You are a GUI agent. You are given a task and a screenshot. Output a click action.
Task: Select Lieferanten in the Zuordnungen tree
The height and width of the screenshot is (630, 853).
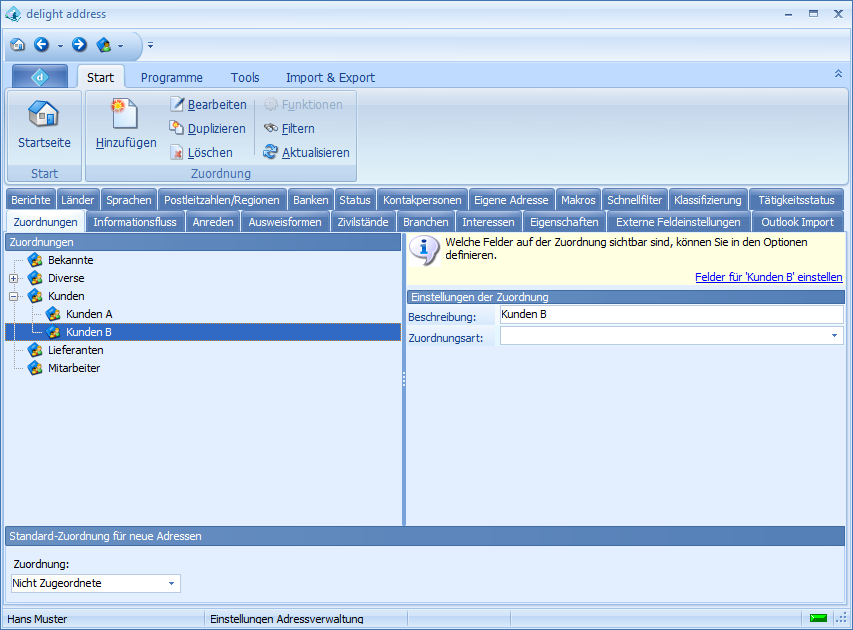click(x=76, y=351)
